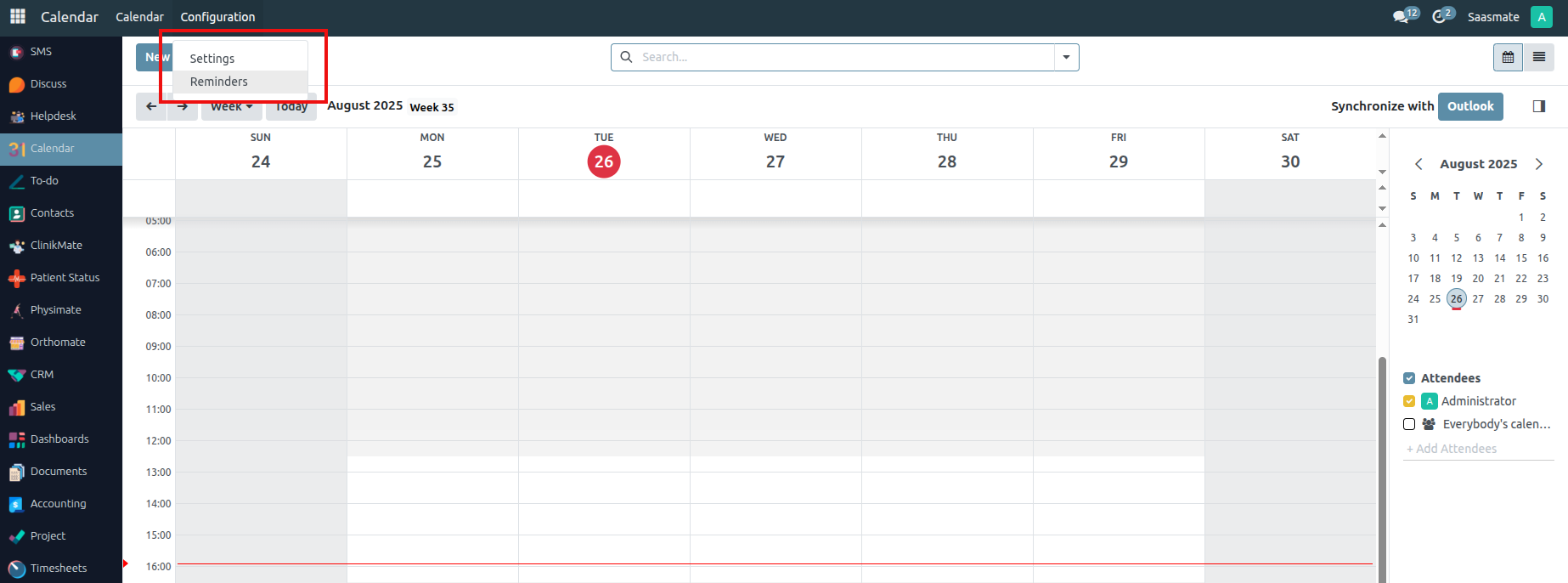
Task: Open the CRM app from sidebar
Action: tap(42, 375)
